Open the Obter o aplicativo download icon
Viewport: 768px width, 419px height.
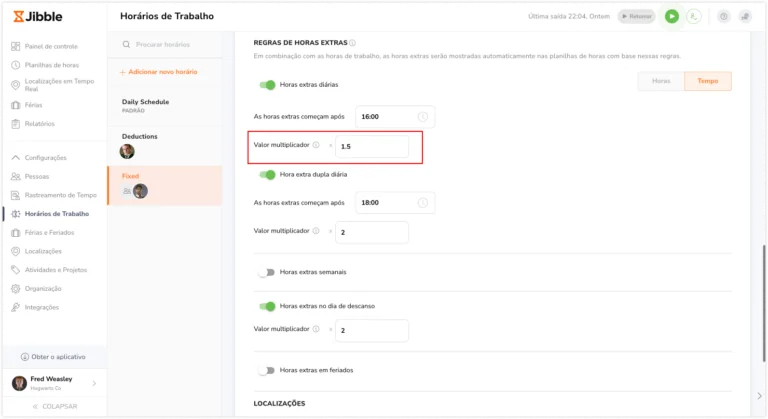click(x=24, y=357)
